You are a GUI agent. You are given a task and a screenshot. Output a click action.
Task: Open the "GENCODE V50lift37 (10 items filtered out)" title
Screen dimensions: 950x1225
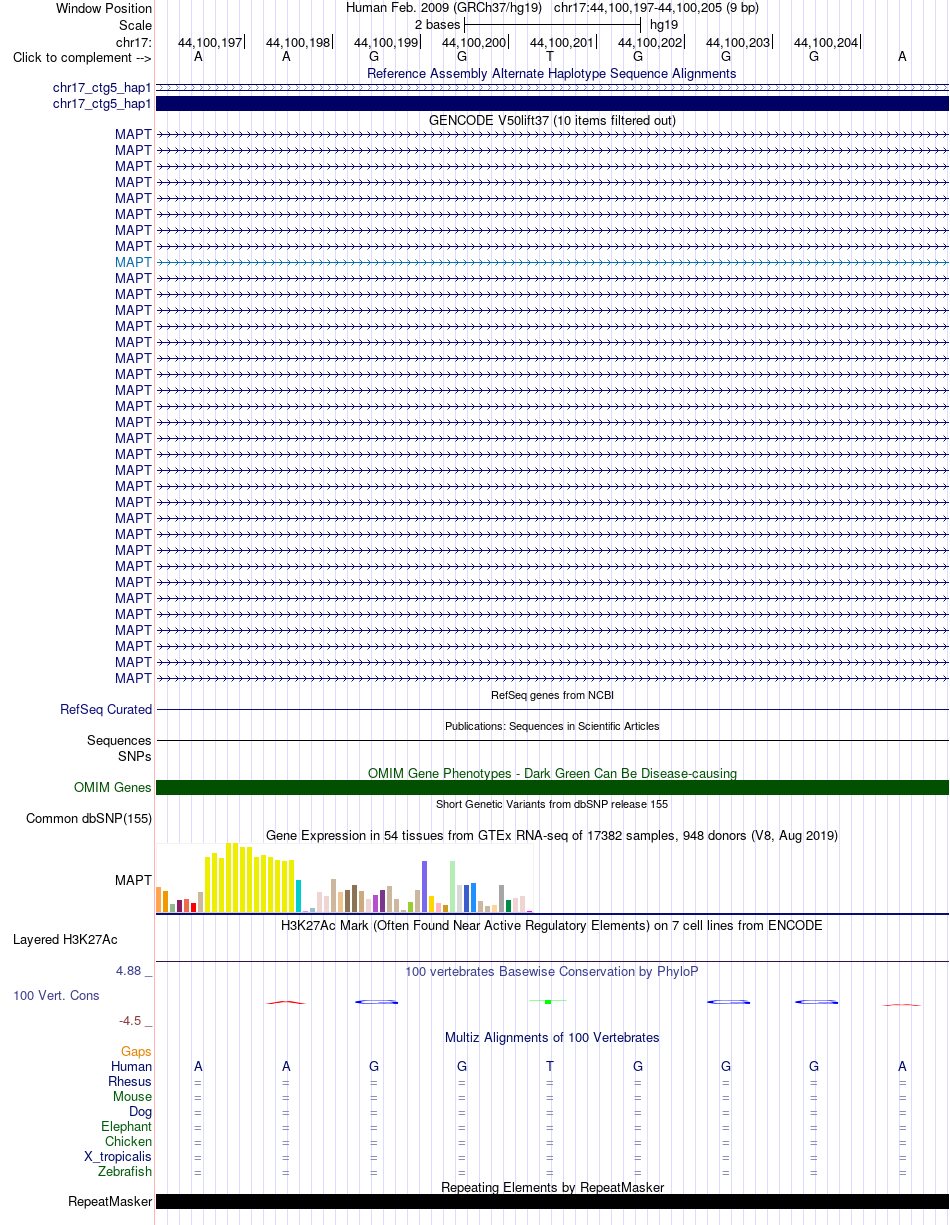point(552,120)
